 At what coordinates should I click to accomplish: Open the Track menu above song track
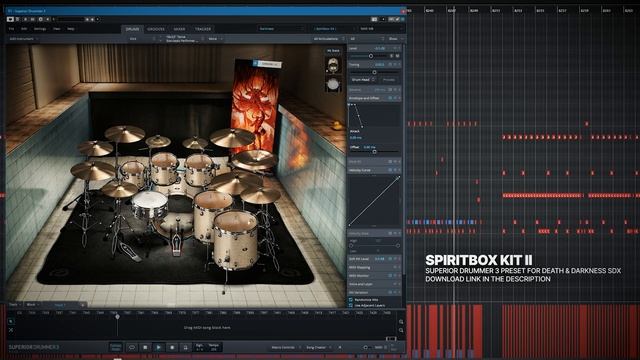[15, 304]
